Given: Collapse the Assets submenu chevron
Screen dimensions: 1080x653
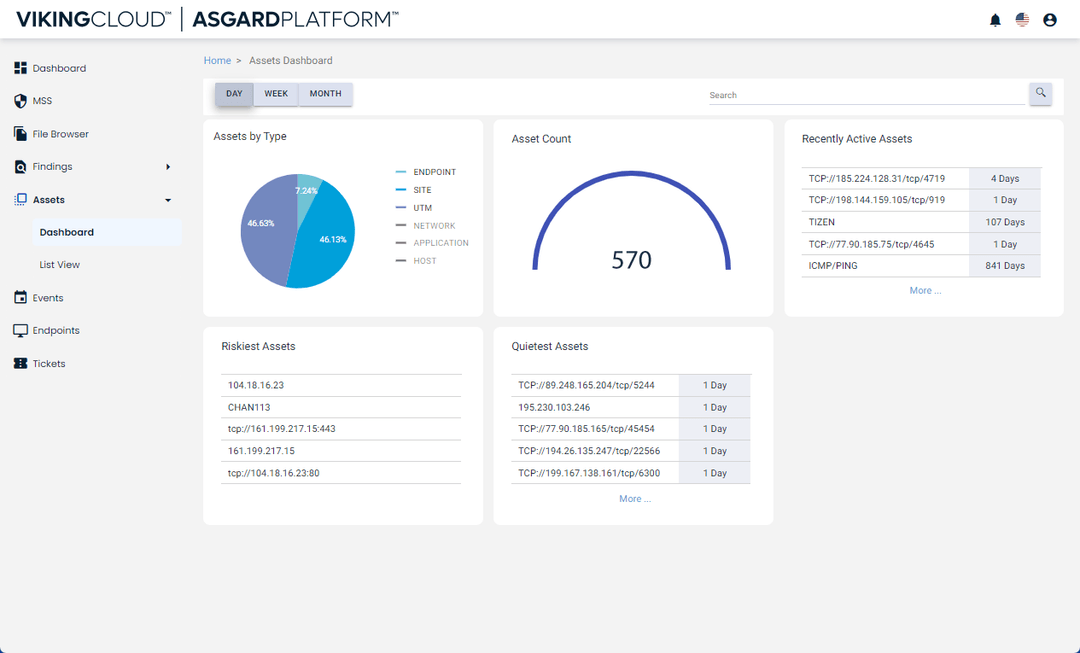Looking at the screenshot, I should [x=167, y=199].
